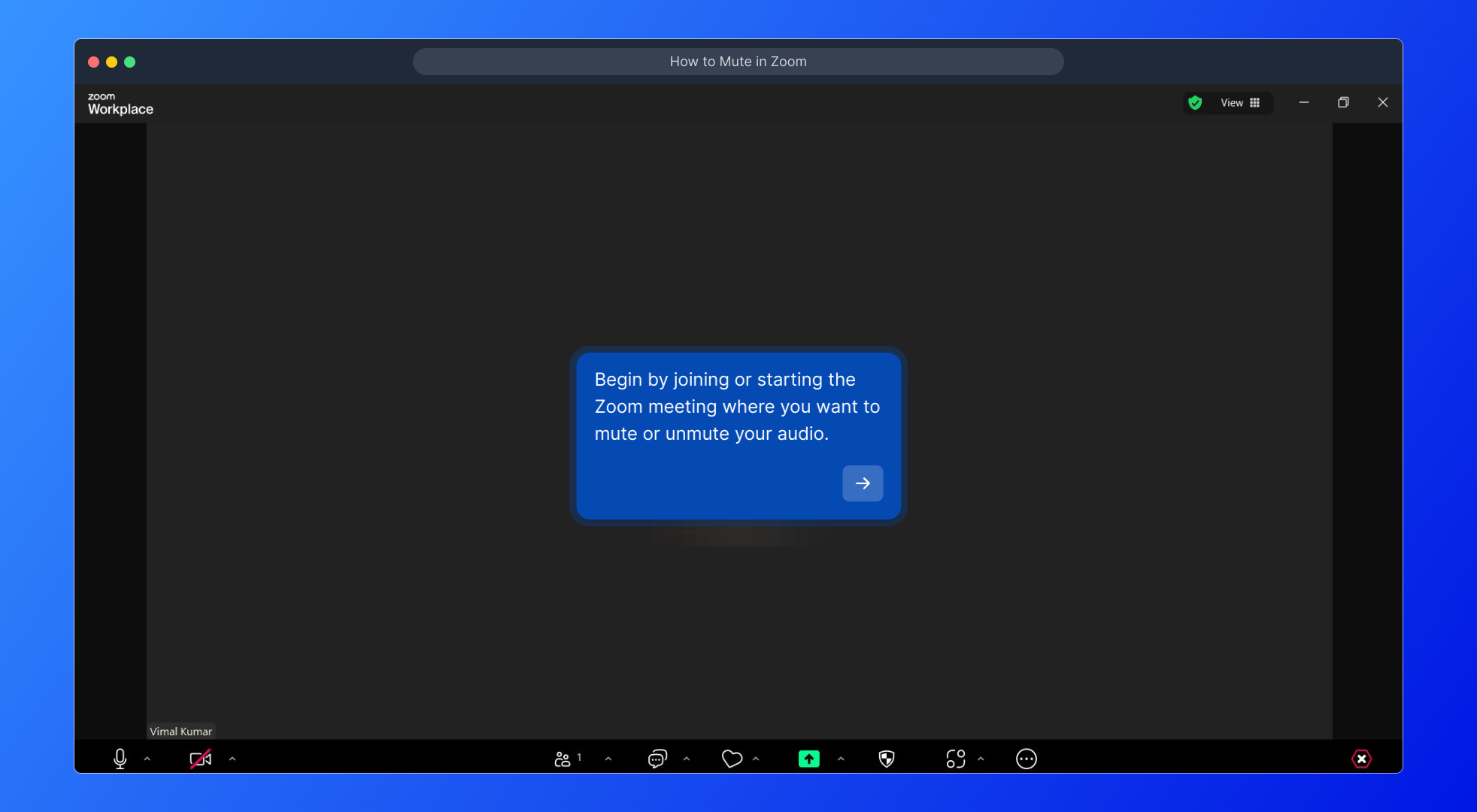Screen dimensions: 1477x812
Task: Open the Apps icon in the toolbar
Action: pos(955,759)
